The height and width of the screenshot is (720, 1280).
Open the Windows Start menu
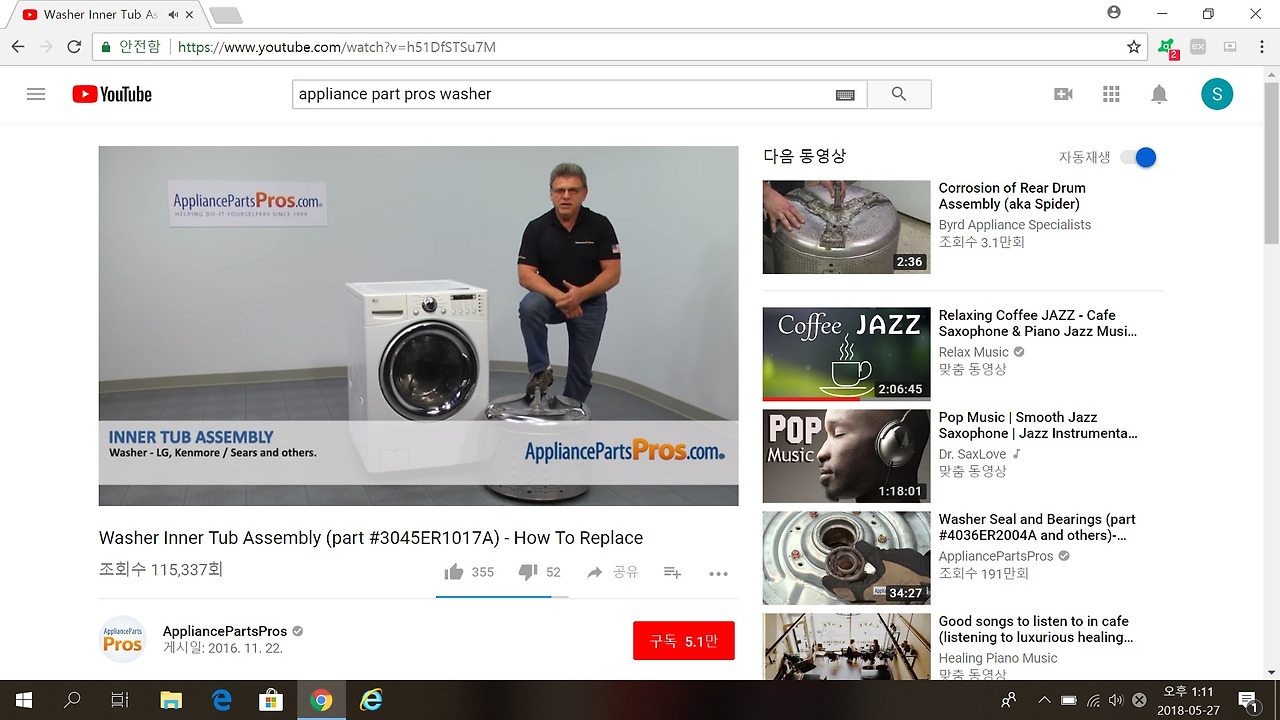click(x=24, y=700)
